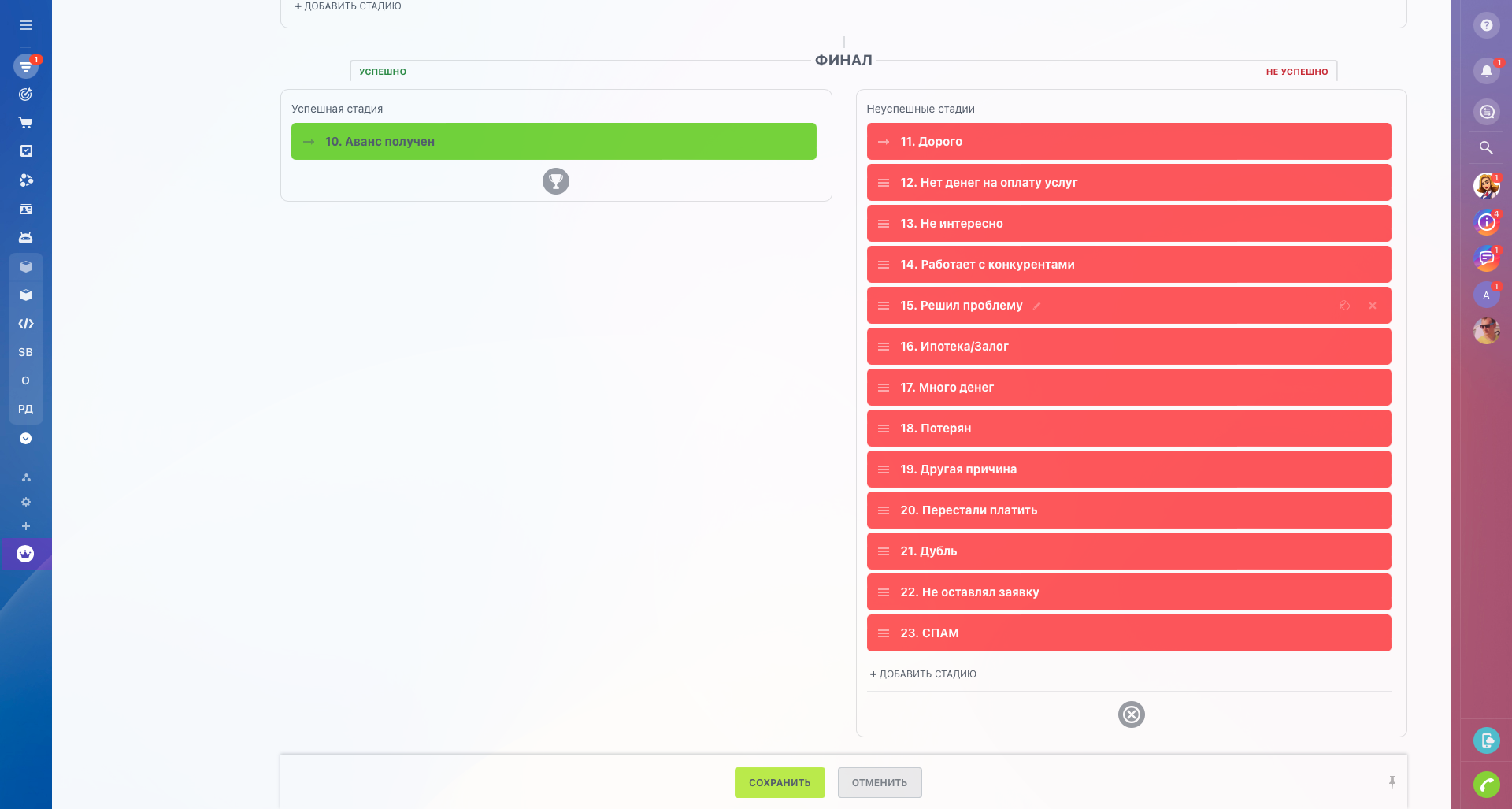Open the РД sidebar item
Viewport: 1512px width, 809px height.
click(x=26, y=409)
